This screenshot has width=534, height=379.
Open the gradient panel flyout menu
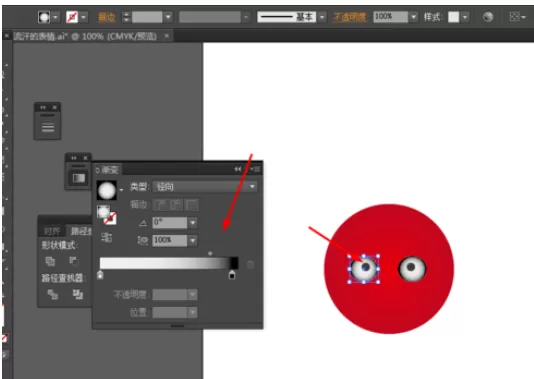pyautogui.click(x=255, y=169)
